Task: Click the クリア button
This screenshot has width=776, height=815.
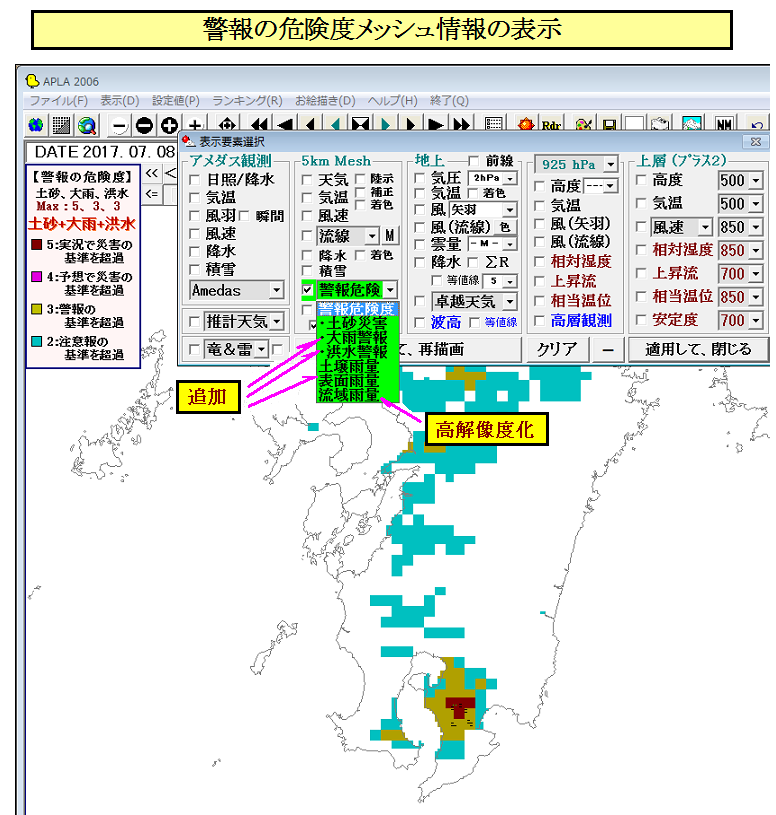Action: (x=558, y=350)
